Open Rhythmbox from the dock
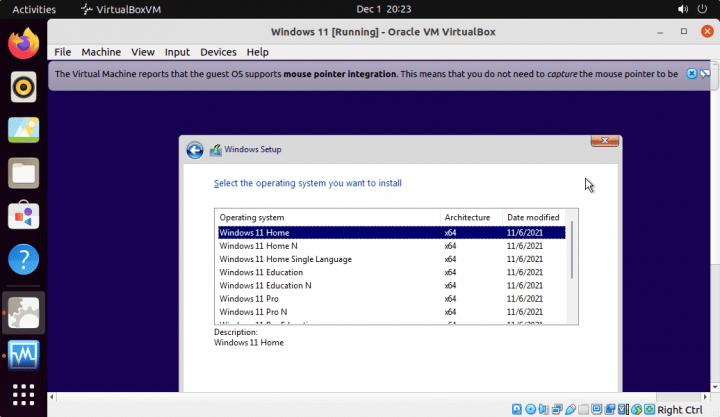The image size is (720, 417). [x=23, y=87]
